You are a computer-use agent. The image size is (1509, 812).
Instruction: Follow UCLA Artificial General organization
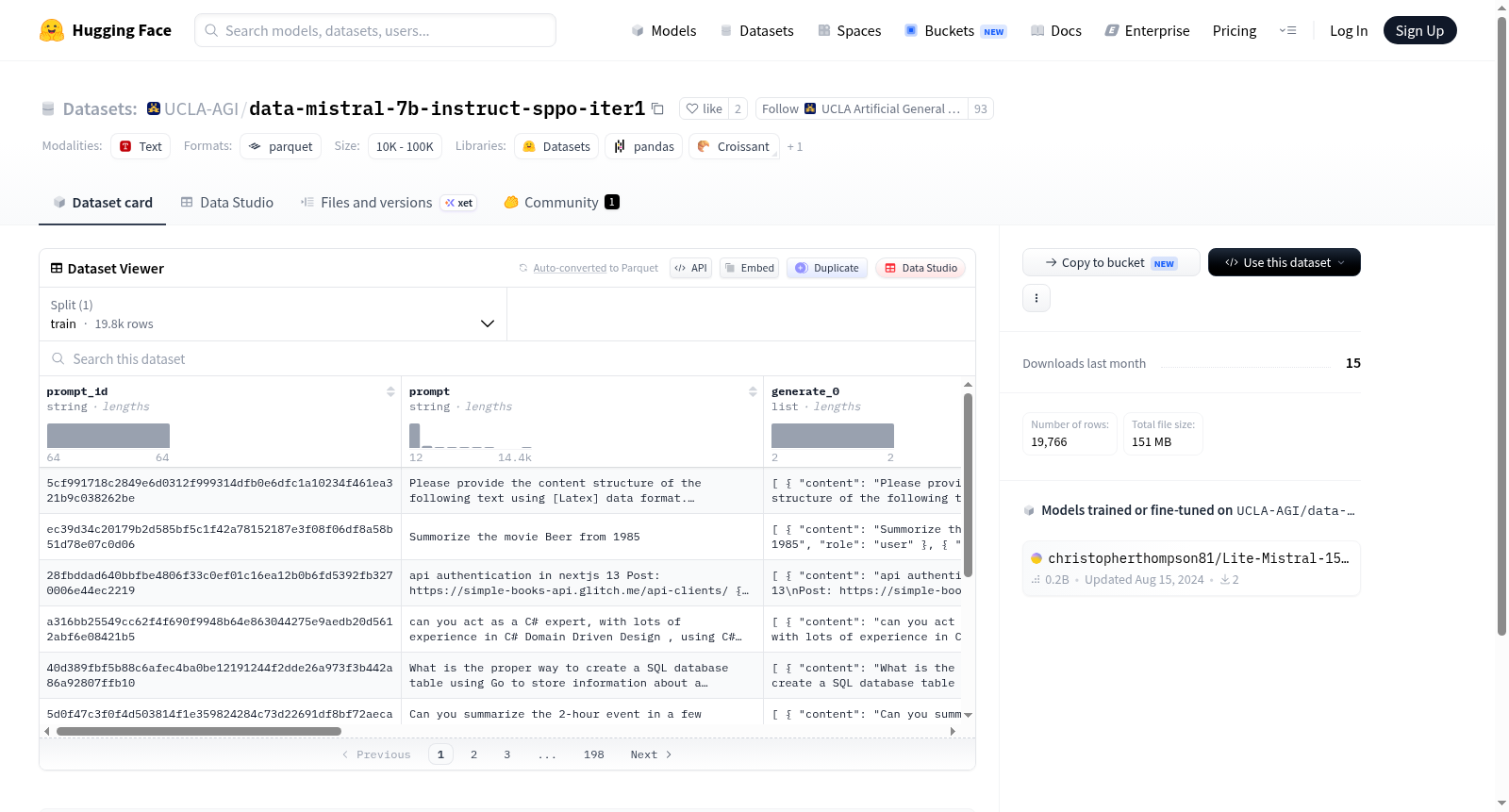click(861, 108)
